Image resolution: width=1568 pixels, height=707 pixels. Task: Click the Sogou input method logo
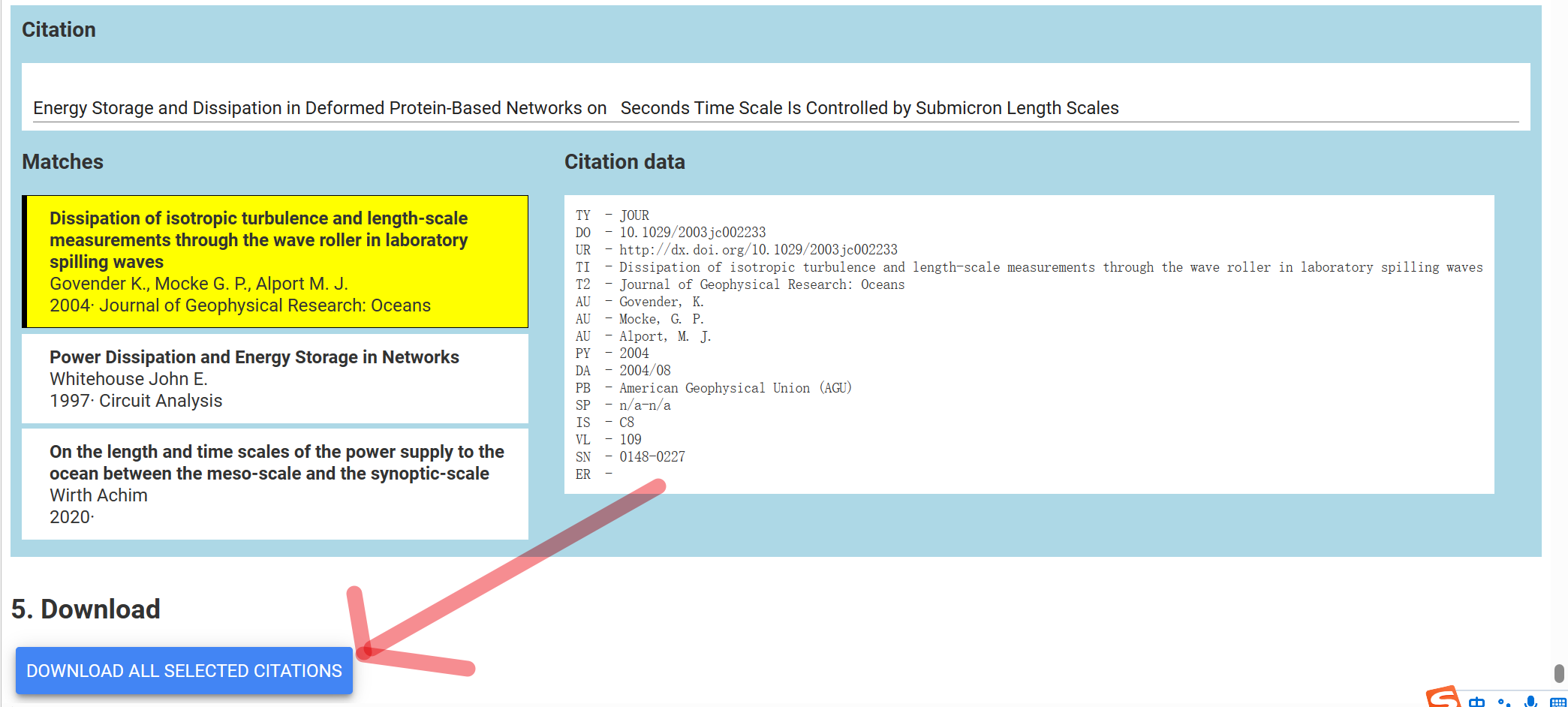click(1443, 698)
